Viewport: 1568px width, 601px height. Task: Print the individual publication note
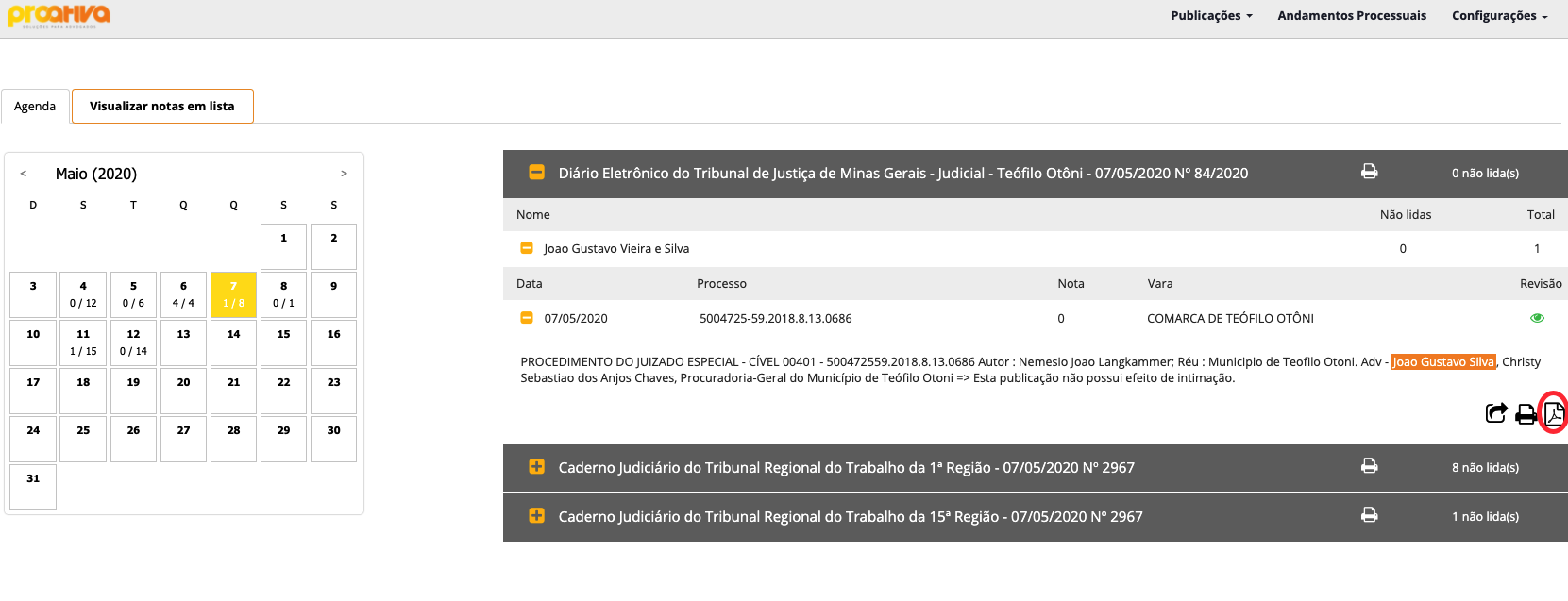click(1526, 413)
